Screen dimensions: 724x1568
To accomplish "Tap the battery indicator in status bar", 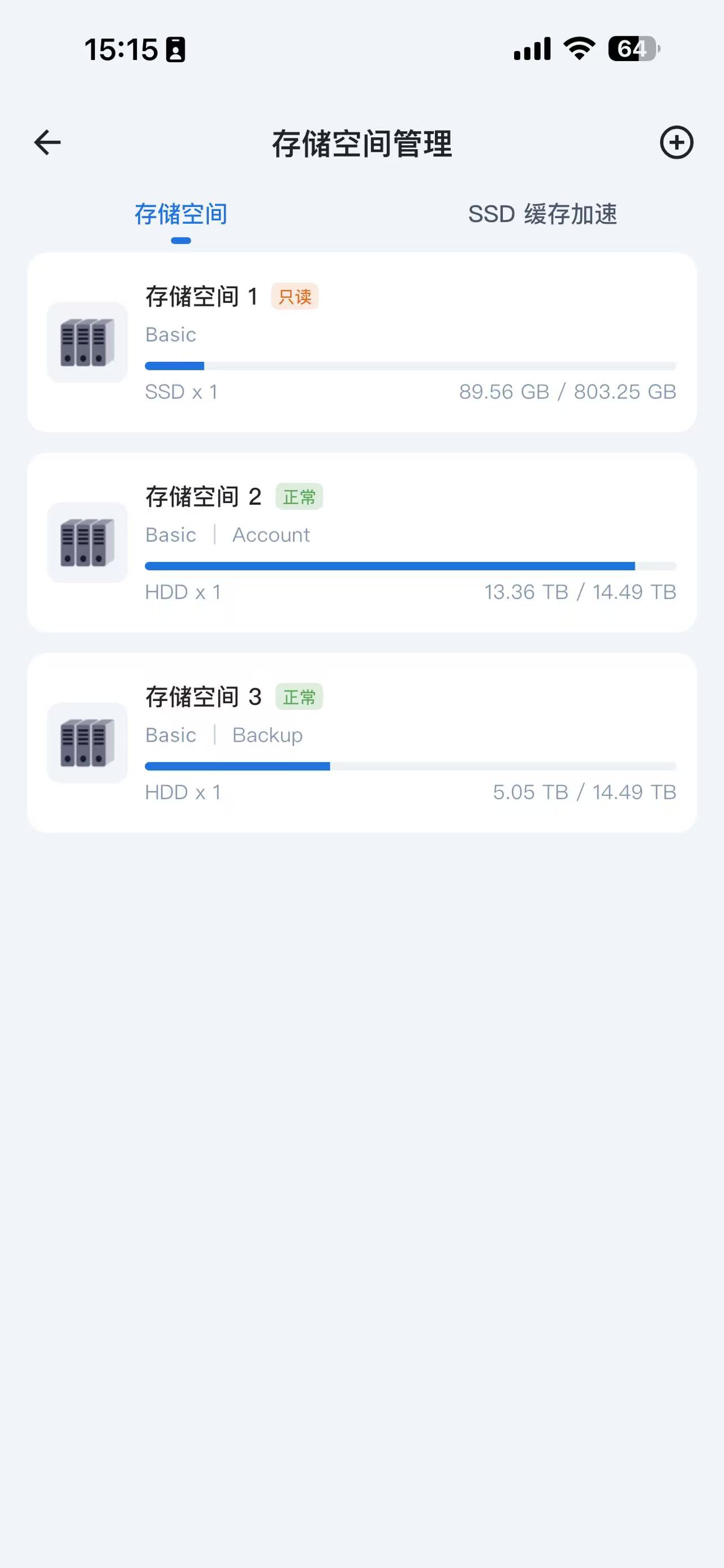I will [x=633, y=49].
